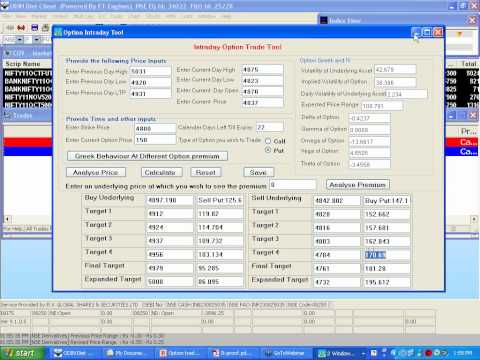Image resolution: width=480 pixels, height=360 pixels.
Task: Click Buy side Target 1 value 4912
Action: 170,214
